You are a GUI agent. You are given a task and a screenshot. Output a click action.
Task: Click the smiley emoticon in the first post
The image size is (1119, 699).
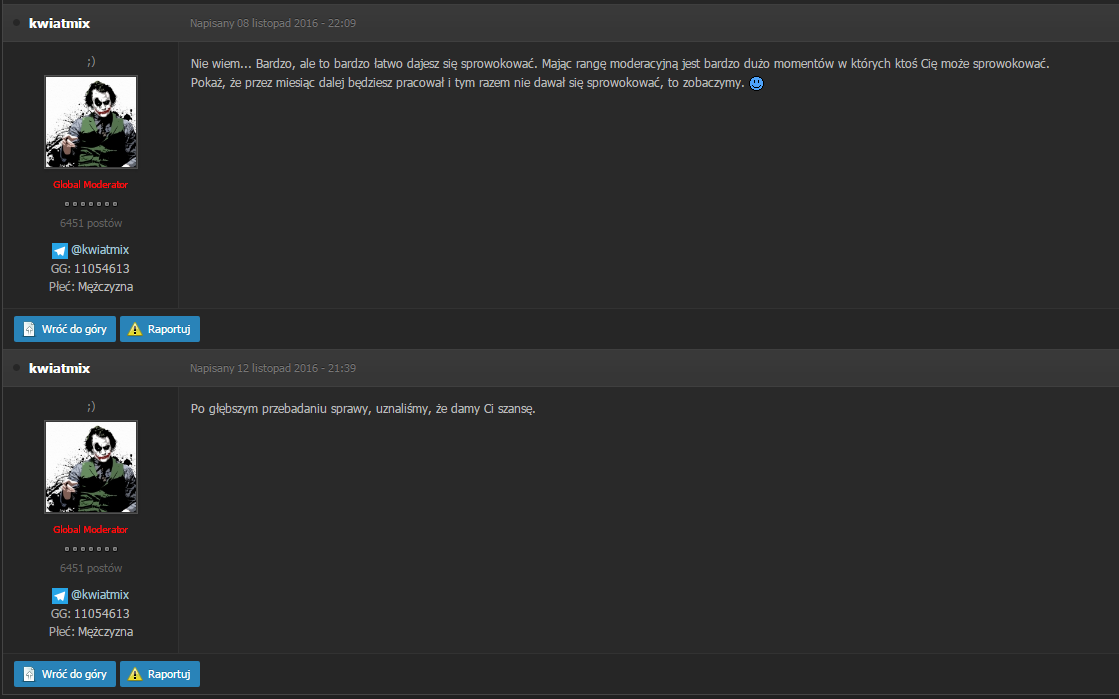(756, 84)
